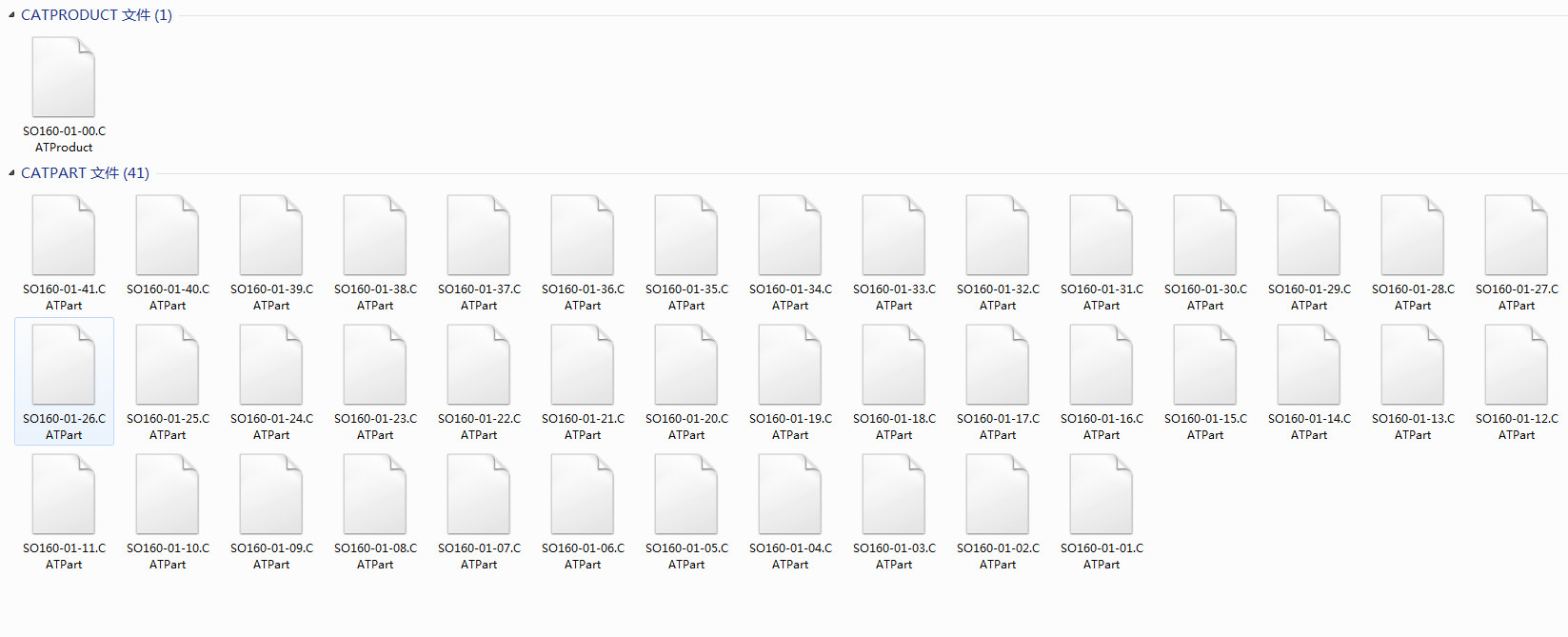The image size is (1568, 637).
Task: Select file icon SO160-01-06.CATPart
Action: point(583,494)
